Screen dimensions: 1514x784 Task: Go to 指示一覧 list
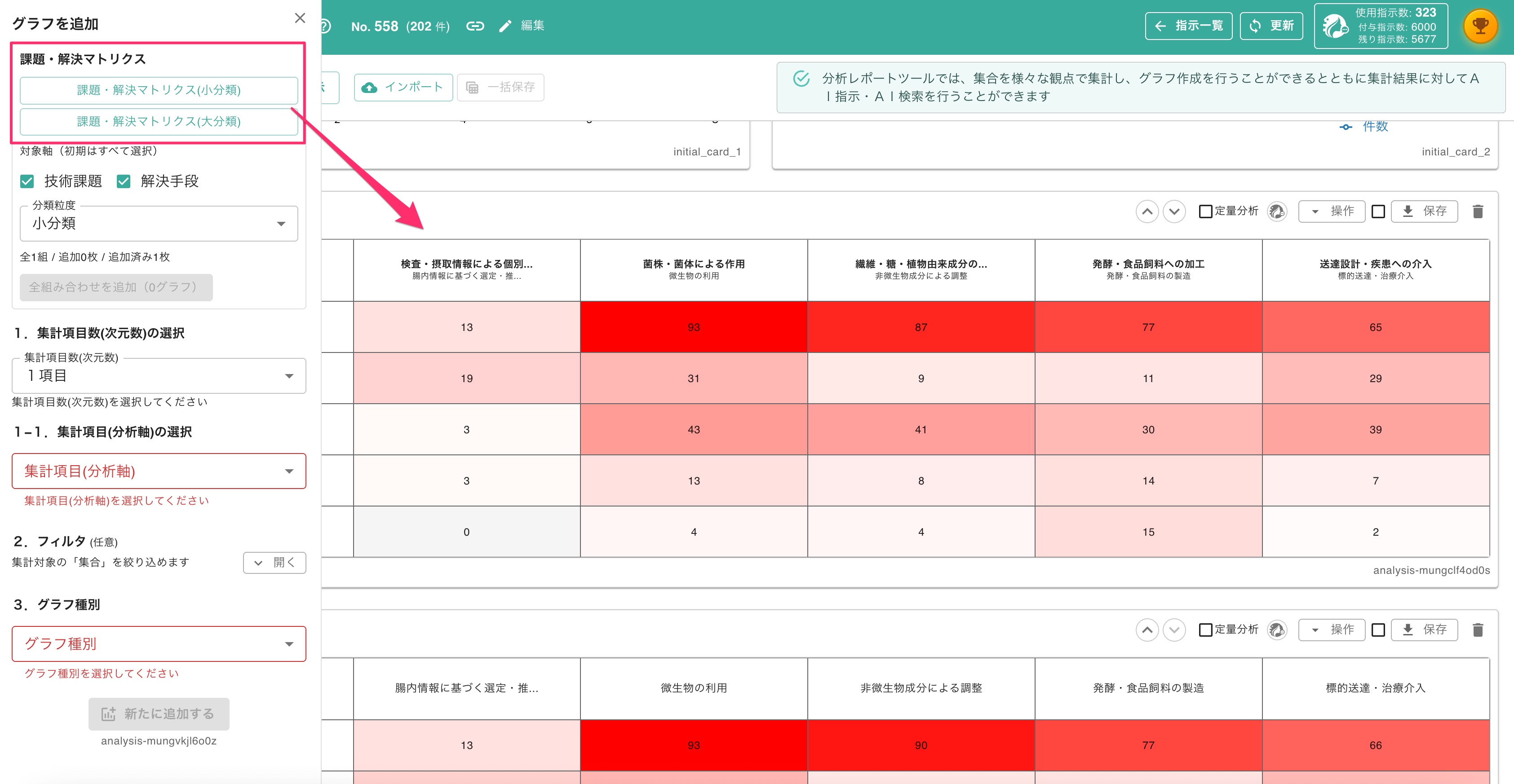(1188, 26)
